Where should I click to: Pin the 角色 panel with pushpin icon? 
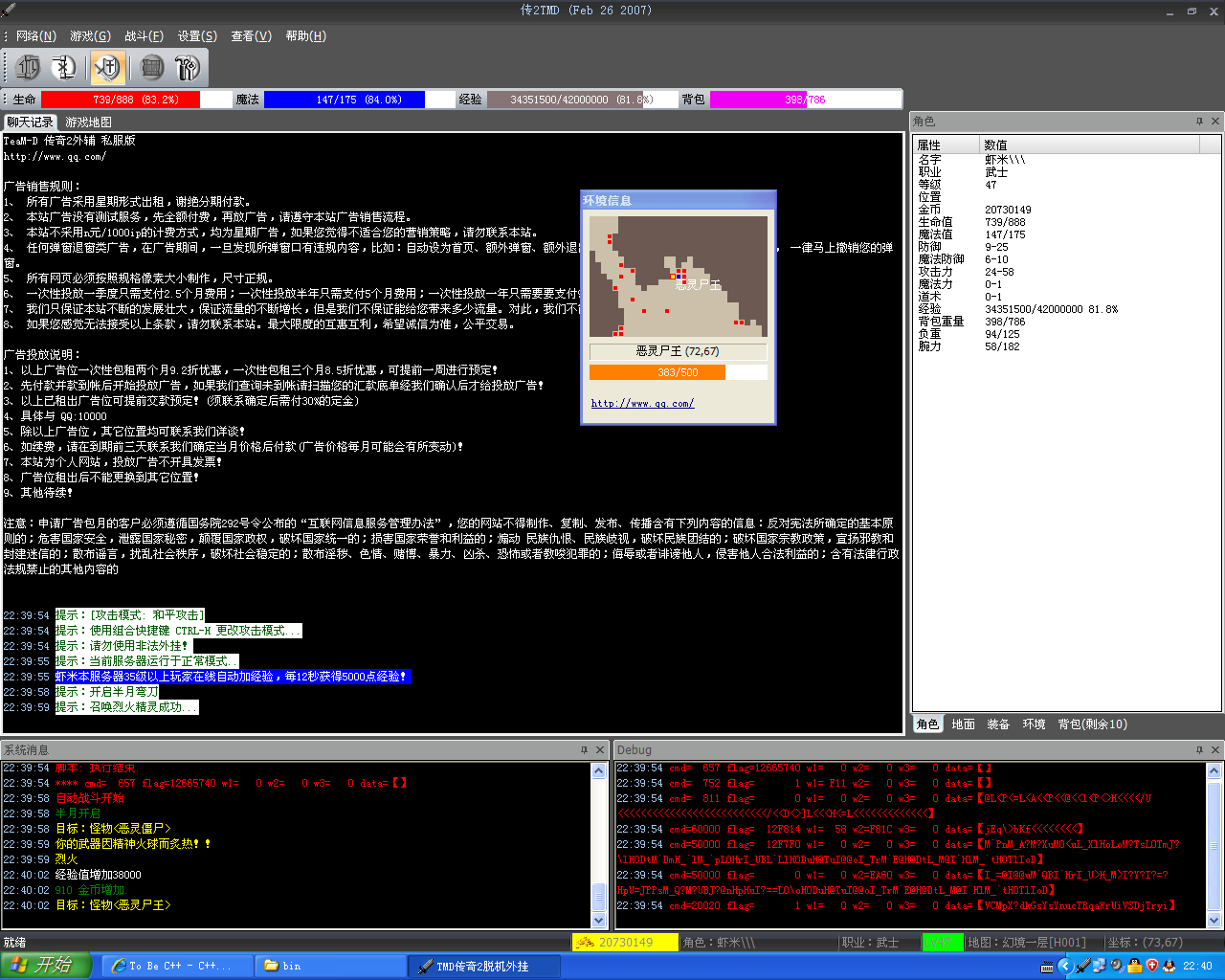tap(1199, 122)
